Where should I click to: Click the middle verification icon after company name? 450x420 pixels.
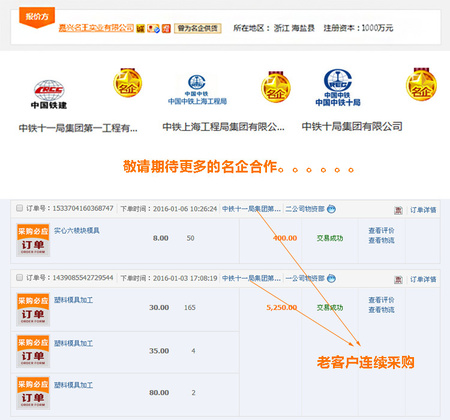click(x=153, y=28)
